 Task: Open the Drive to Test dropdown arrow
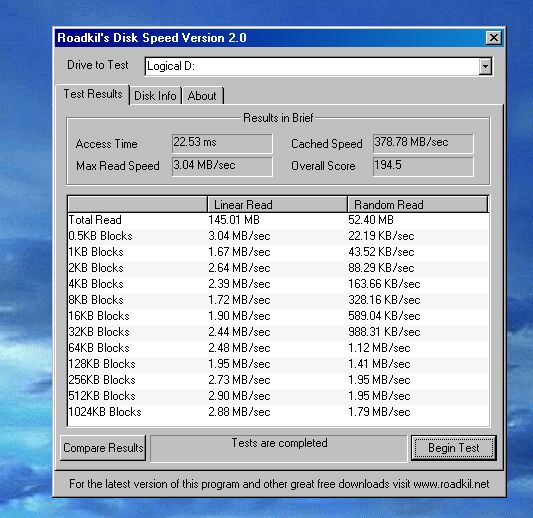[x=485, y=66]
